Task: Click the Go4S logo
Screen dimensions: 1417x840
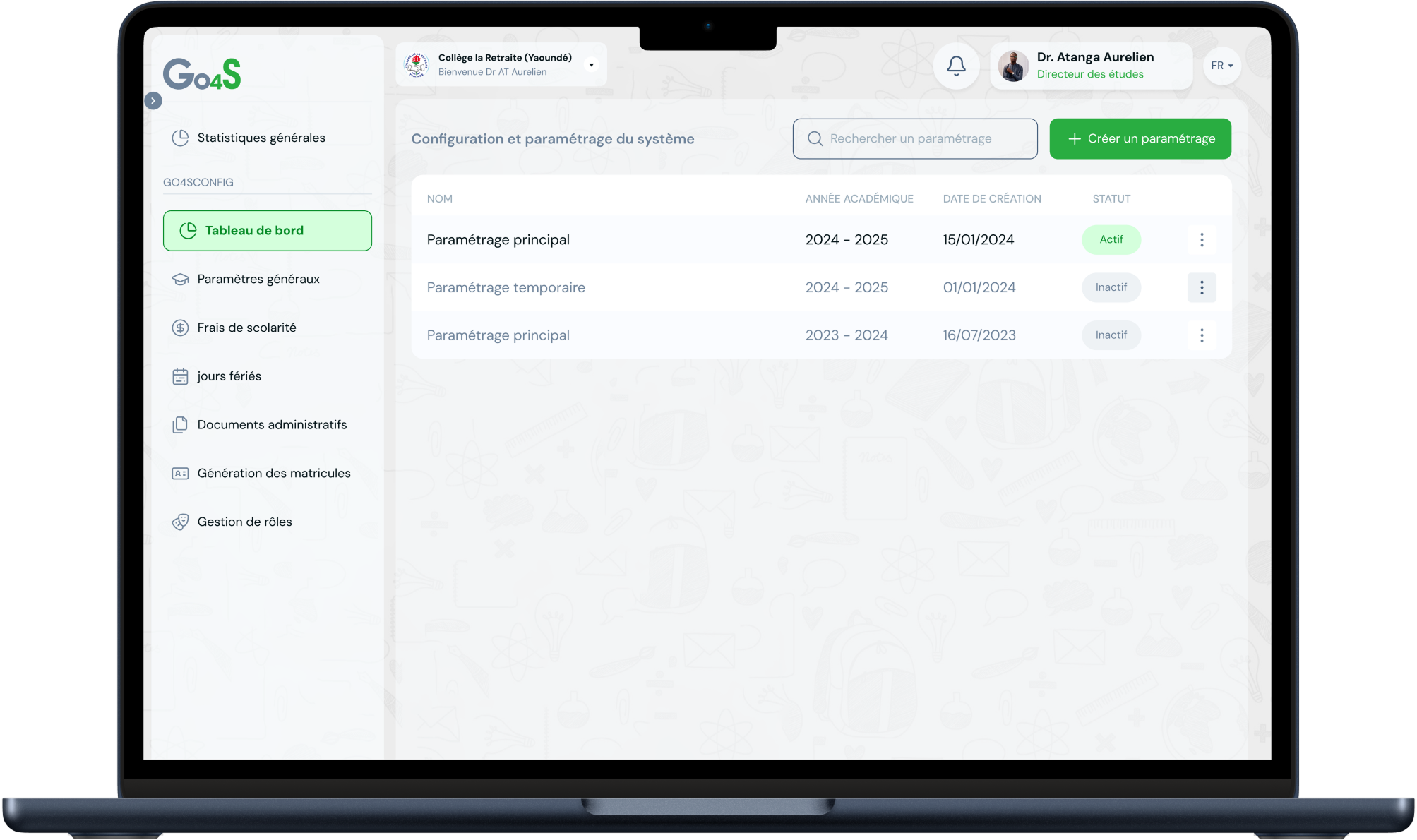Action: (202, 73)
